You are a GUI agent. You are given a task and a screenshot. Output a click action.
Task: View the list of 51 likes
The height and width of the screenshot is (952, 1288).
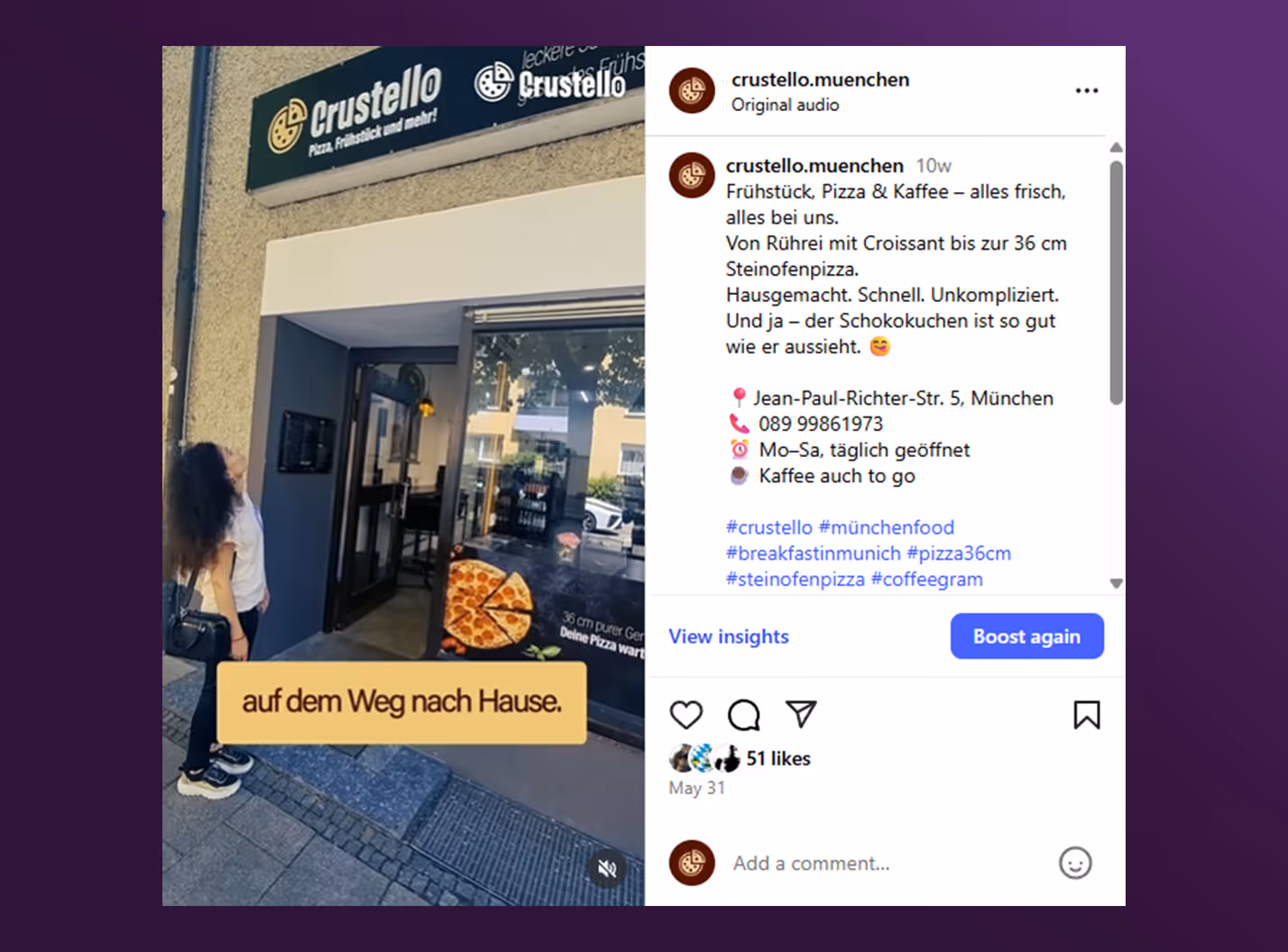click(778, 759)
